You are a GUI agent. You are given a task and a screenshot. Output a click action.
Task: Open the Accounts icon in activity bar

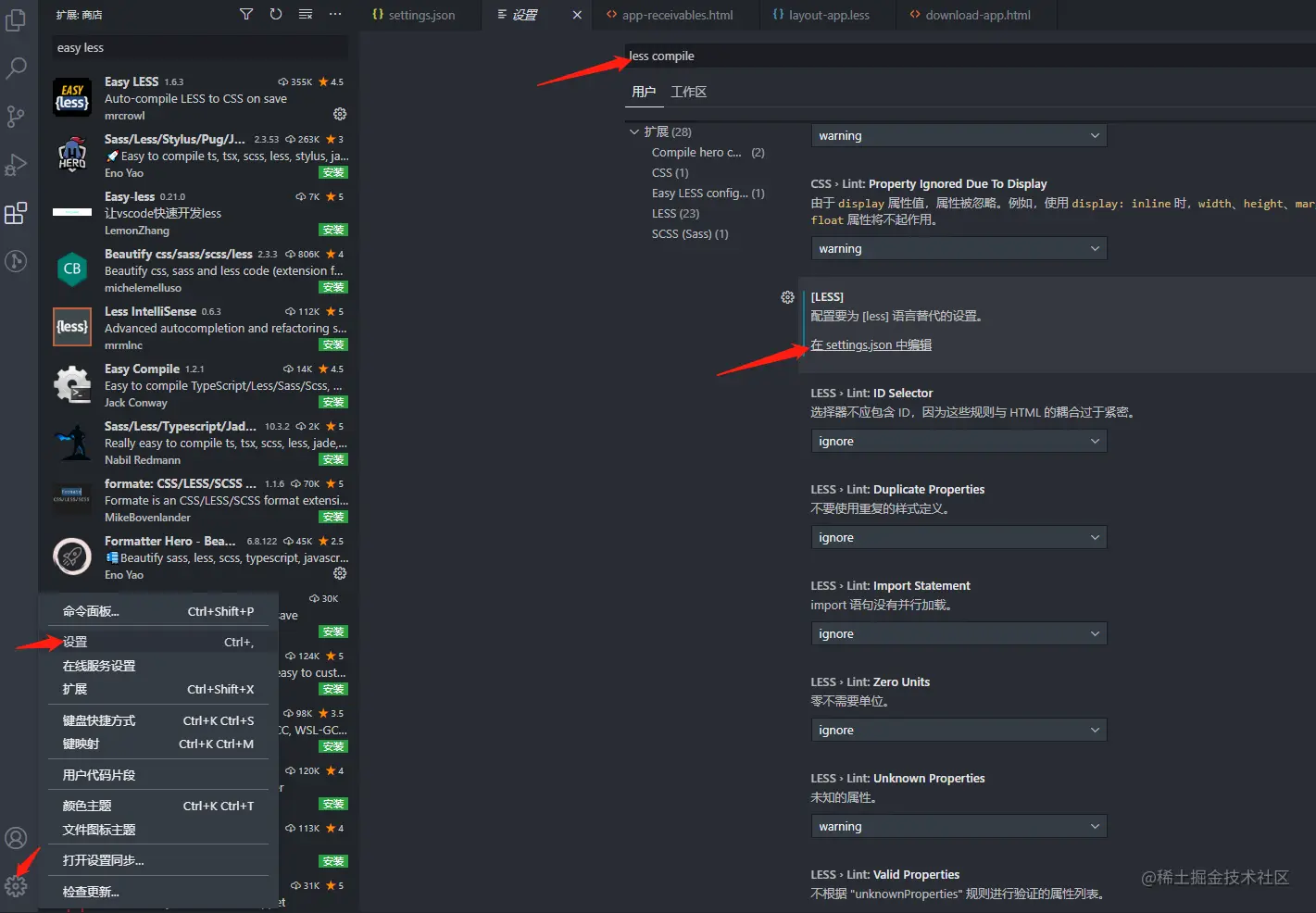pyautogui.click(x=16, y=838)
